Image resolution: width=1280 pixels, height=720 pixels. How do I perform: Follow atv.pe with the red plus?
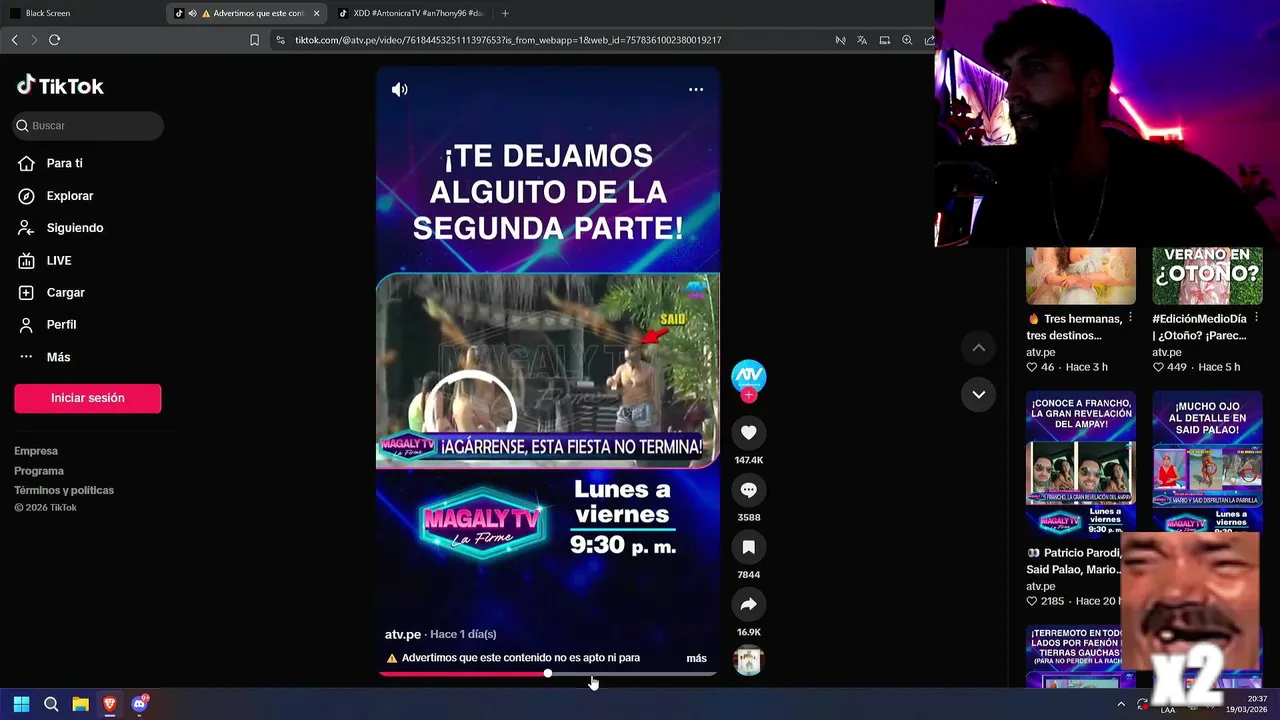point(749,395)
